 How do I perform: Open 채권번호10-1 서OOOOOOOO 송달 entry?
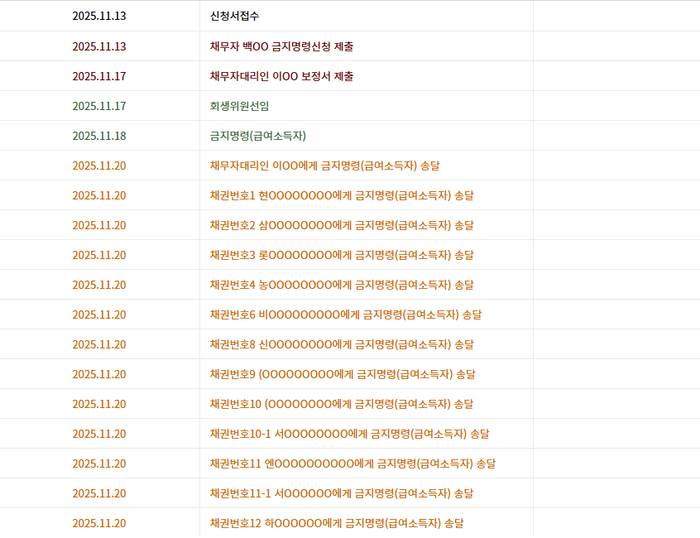click(350, 434)
